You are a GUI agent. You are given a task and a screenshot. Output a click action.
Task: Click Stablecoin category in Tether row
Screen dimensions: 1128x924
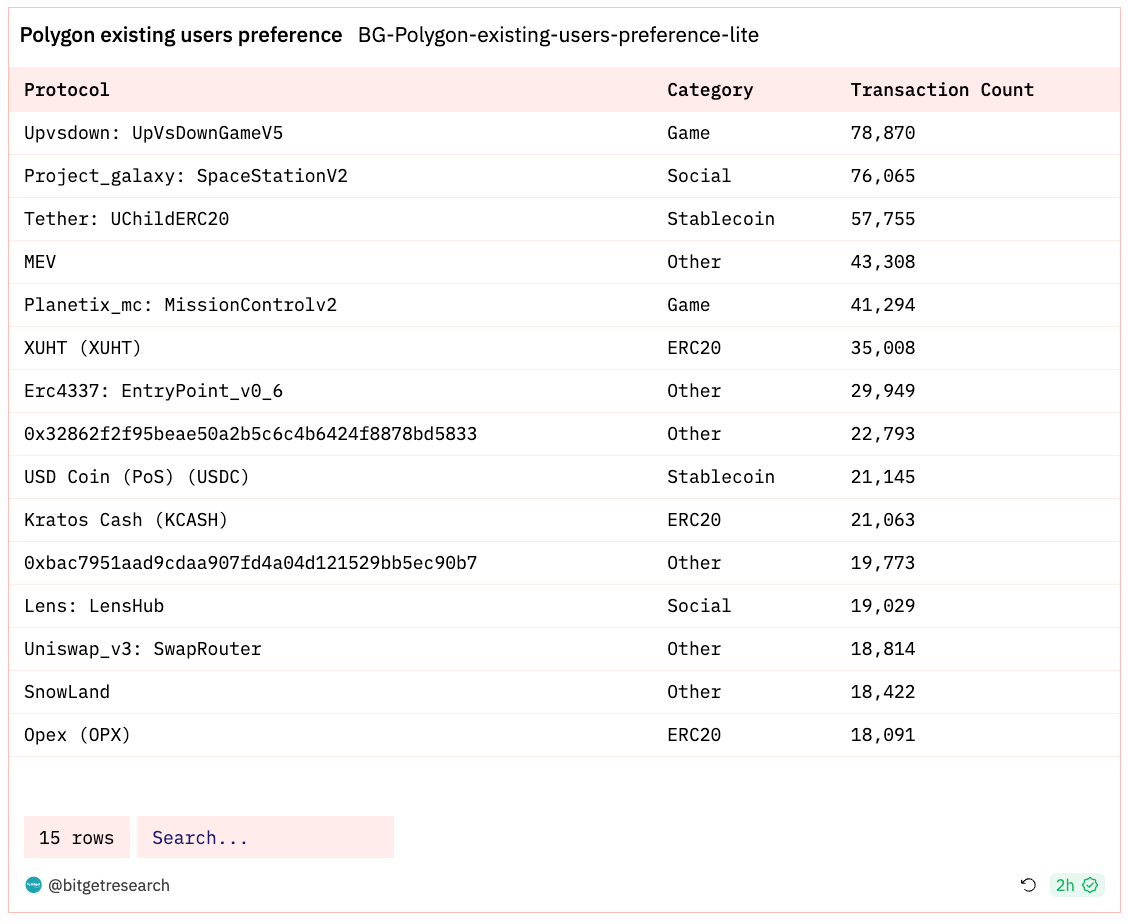point(721,219)
